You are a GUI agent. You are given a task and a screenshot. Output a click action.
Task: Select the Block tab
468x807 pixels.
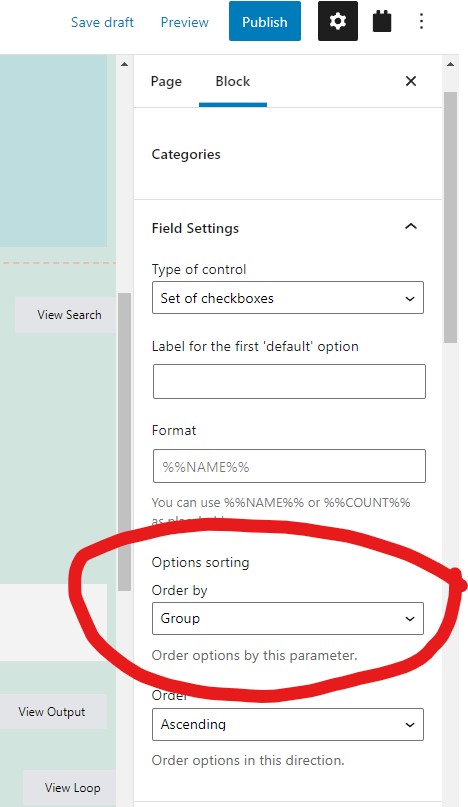(x=233, y=81)
